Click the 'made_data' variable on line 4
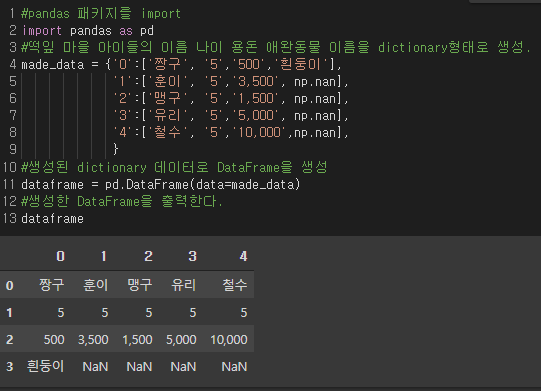Image resolution: width=541 pixels, height=391 pixels. pyautogui.click(x=53, y=65)
